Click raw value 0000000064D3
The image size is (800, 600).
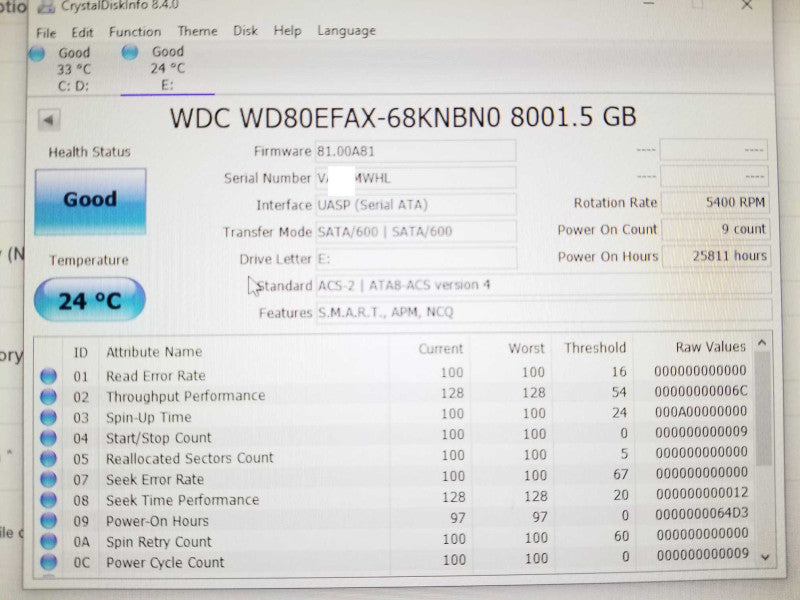click(x=702, y=513)
